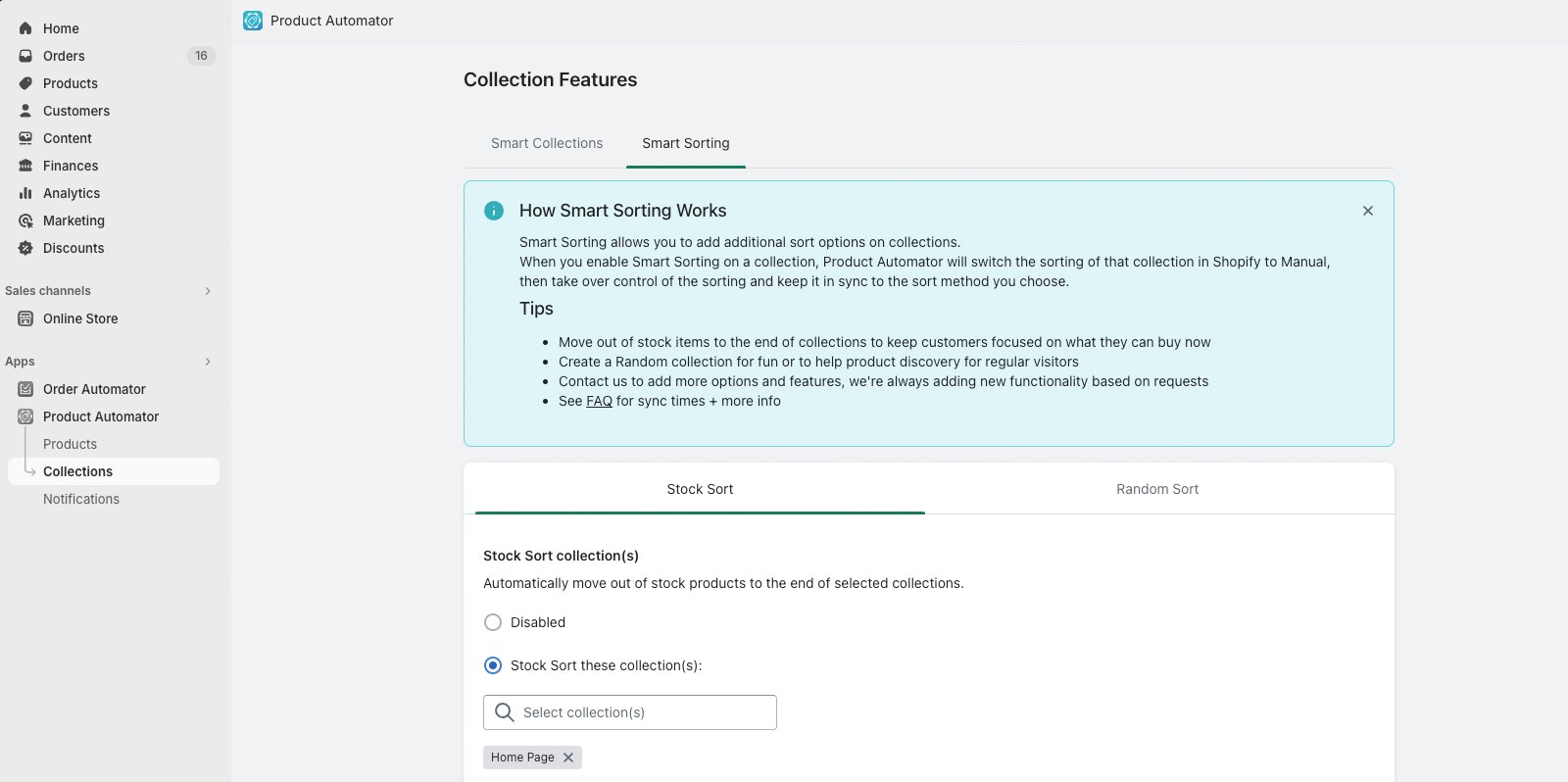Switch to the Smart Sorting tab
Viewport: 1568px width, 782px height.
point(686,143)
